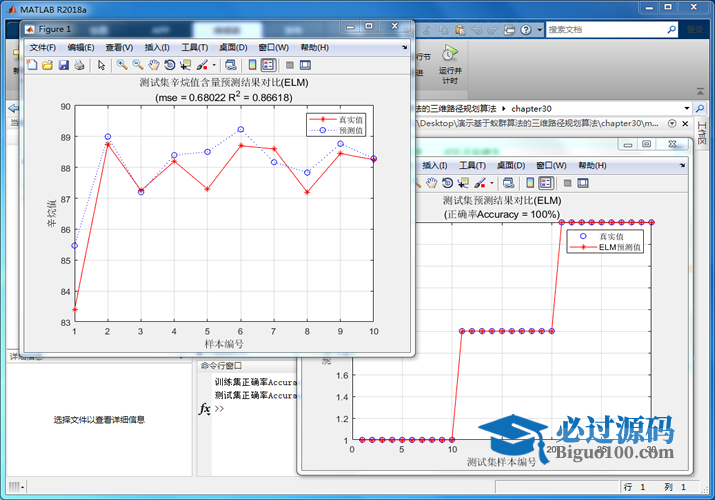Screen dimensions: 715x500
Task: Open 工具(T) menu in Figure 1
Action: [195, 47]
